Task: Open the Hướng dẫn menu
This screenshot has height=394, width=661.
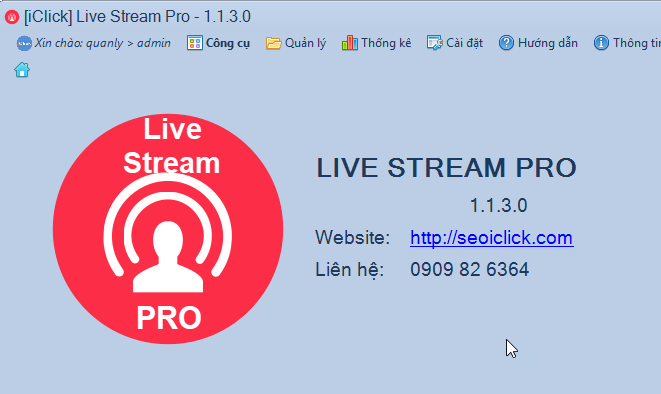Action: click(538, 43)
